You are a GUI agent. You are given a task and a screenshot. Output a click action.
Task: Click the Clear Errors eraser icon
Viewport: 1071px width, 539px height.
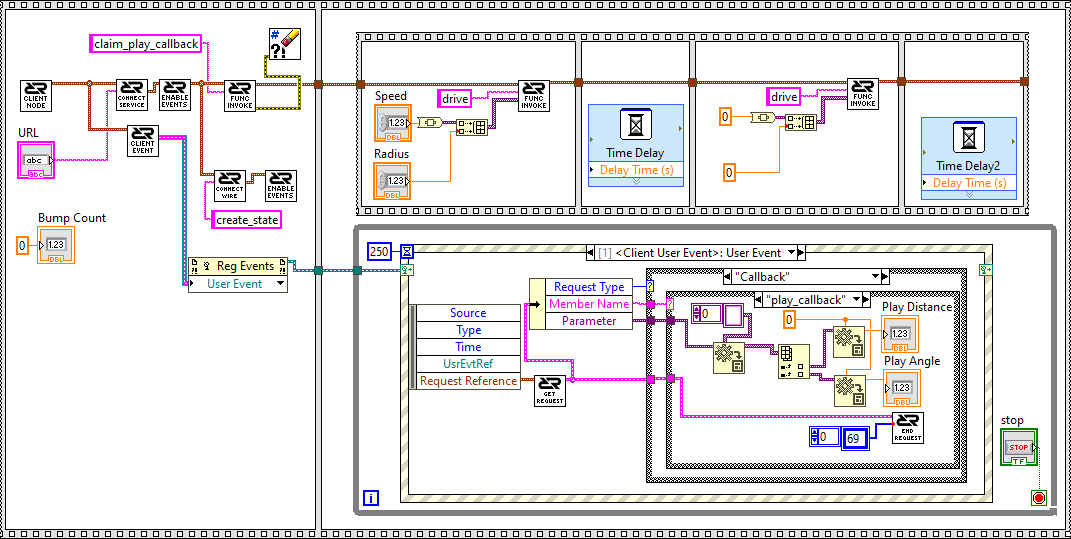pyautogui.click(x=285, y=44)
